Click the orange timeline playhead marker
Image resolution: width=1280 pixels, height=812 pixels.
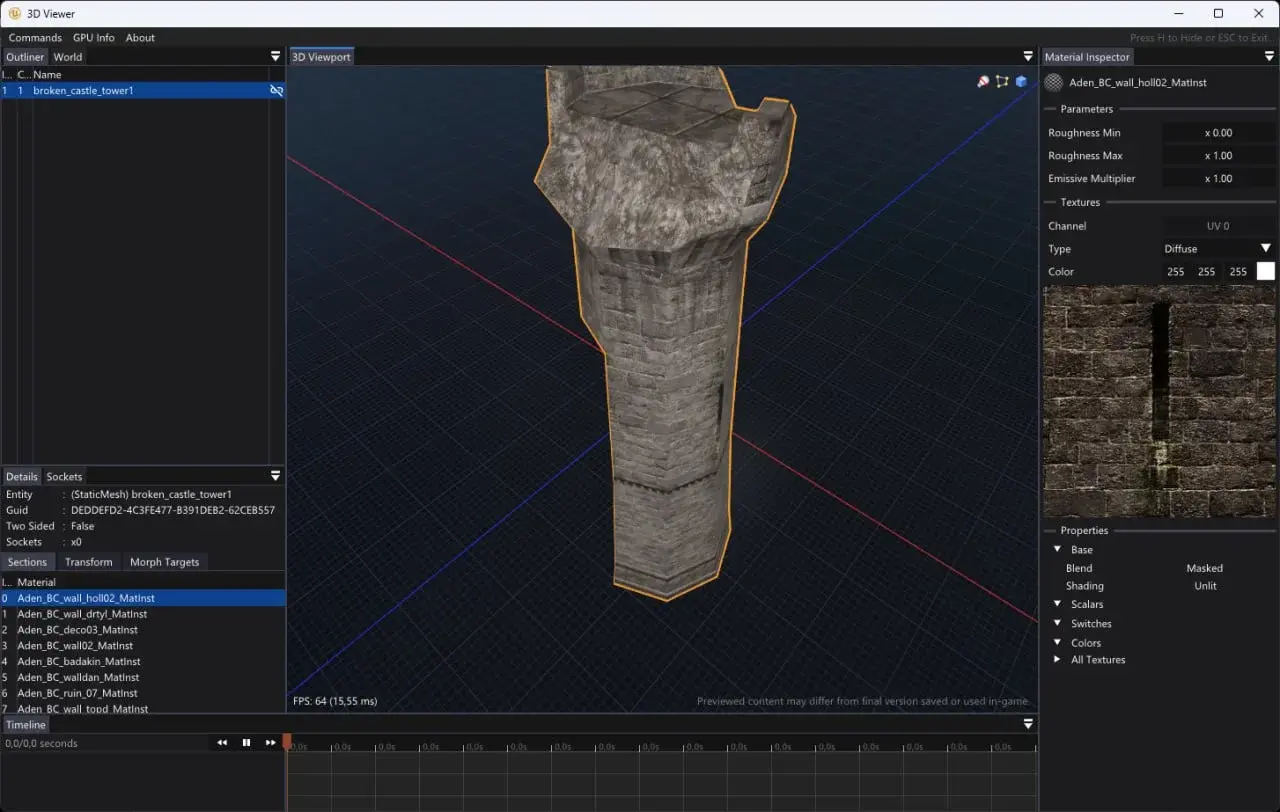287,741
